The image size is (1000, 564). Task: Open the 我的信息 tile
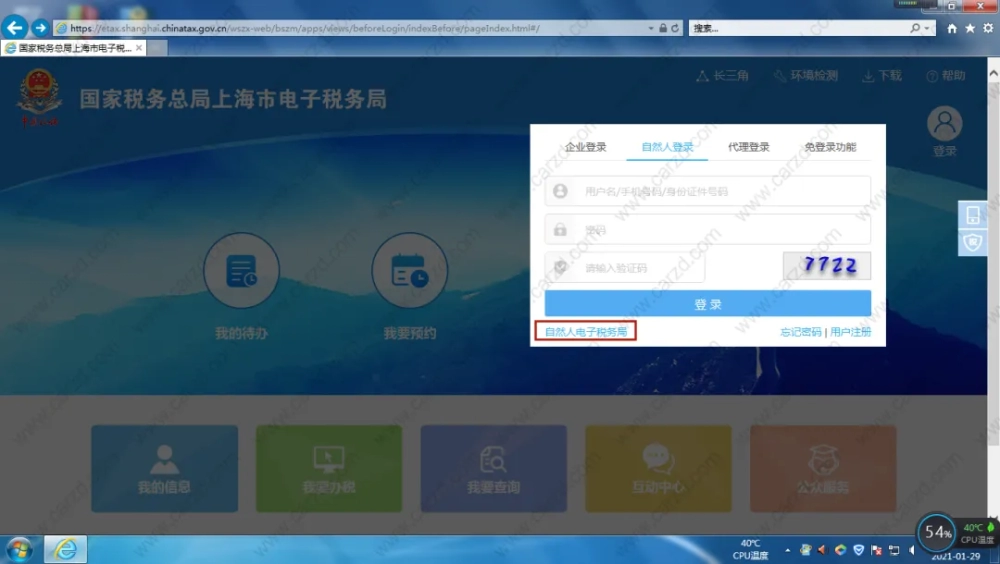pyautogui.click(x=165, y=469)
